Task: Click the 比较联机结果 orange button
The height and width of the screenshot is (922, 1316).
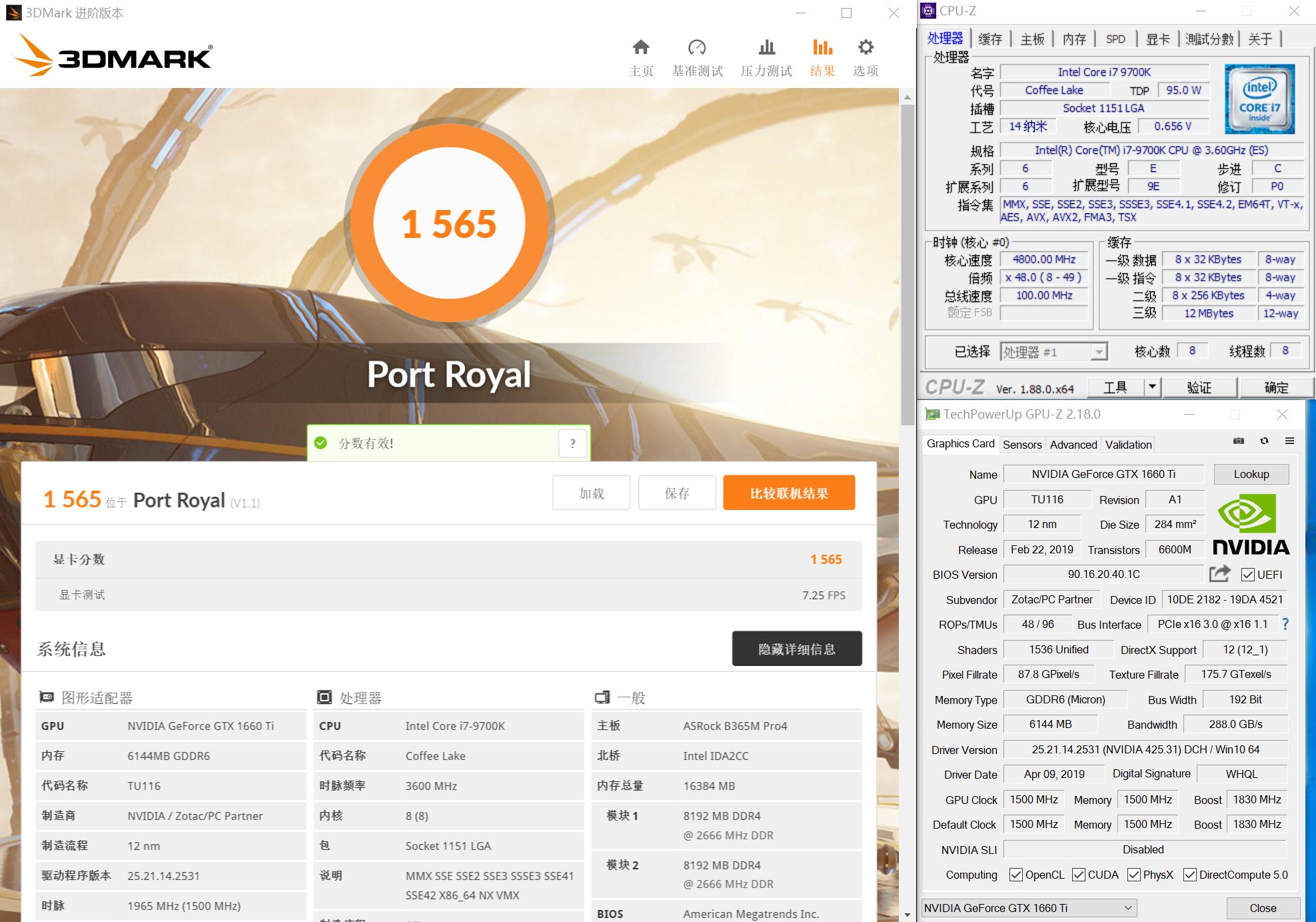Action: point(789,493)
